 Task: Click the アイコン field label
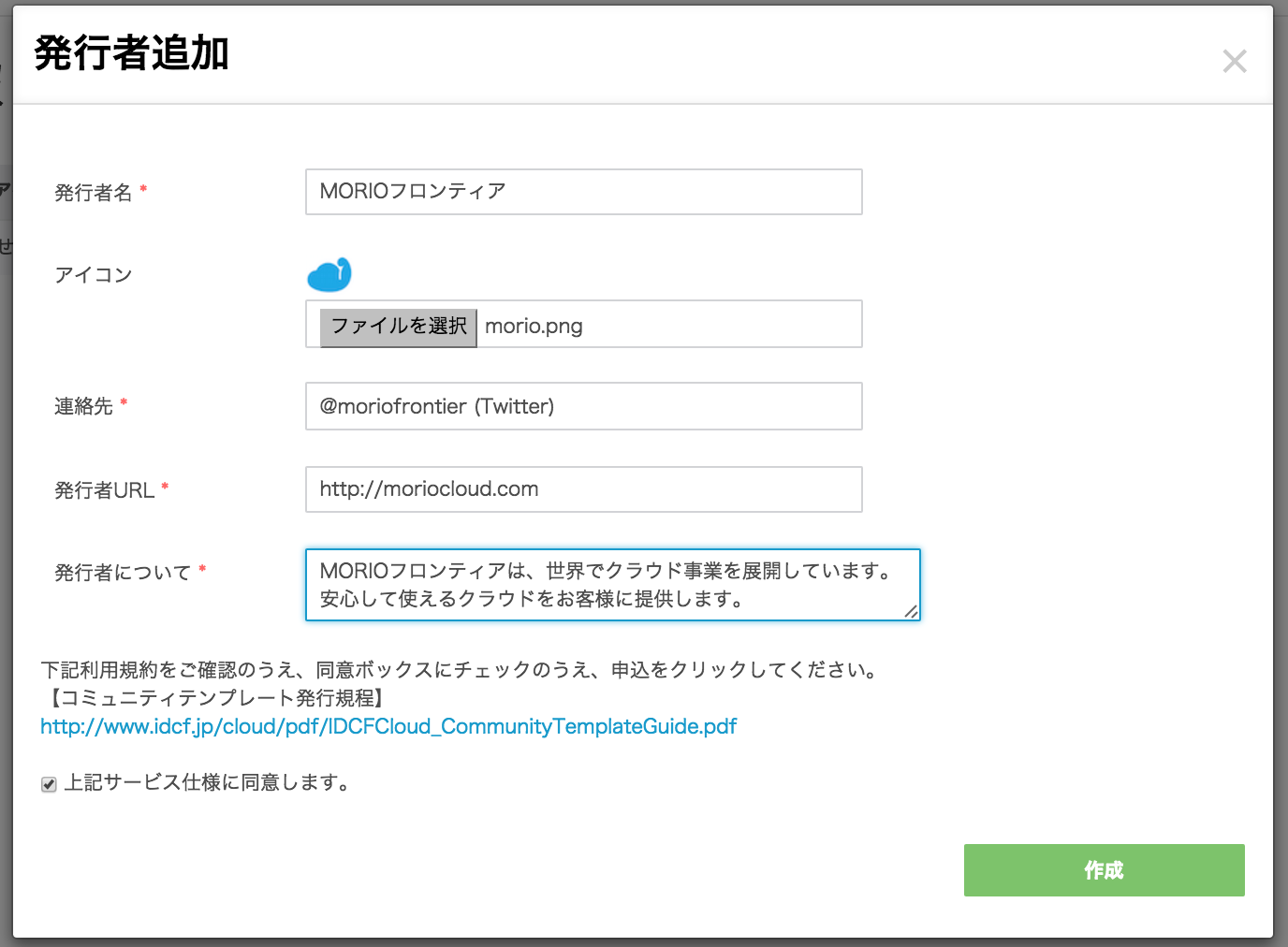tap(93, 275)
